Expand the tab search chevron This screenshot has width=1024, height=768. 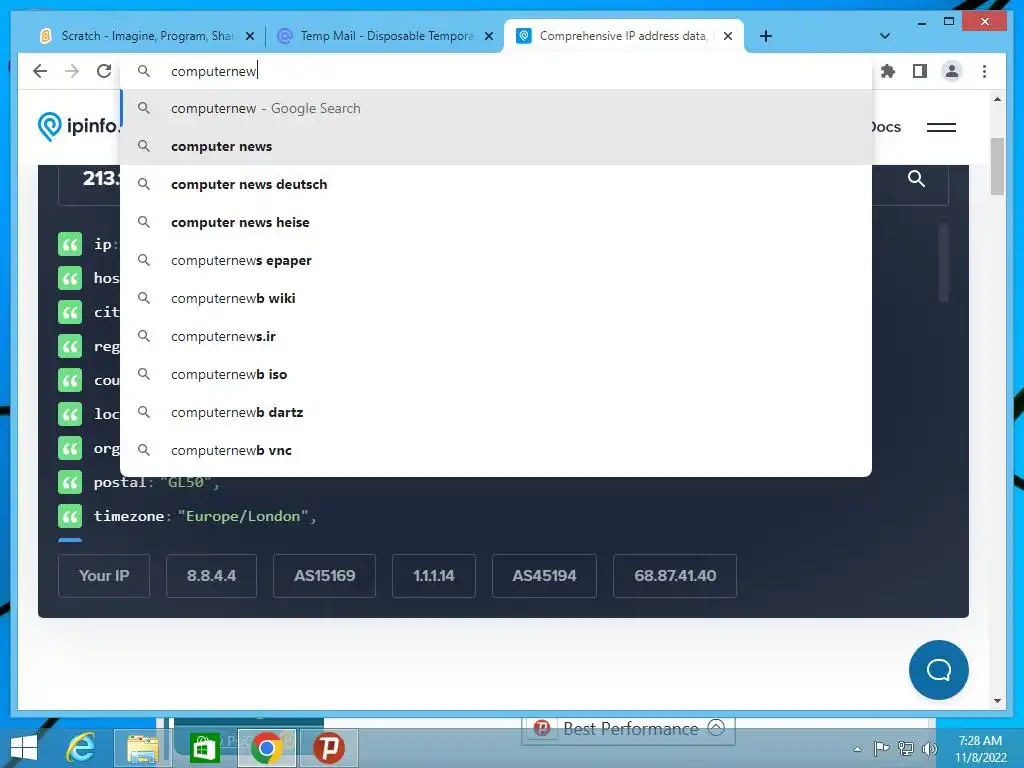click(x=885, y=36)
